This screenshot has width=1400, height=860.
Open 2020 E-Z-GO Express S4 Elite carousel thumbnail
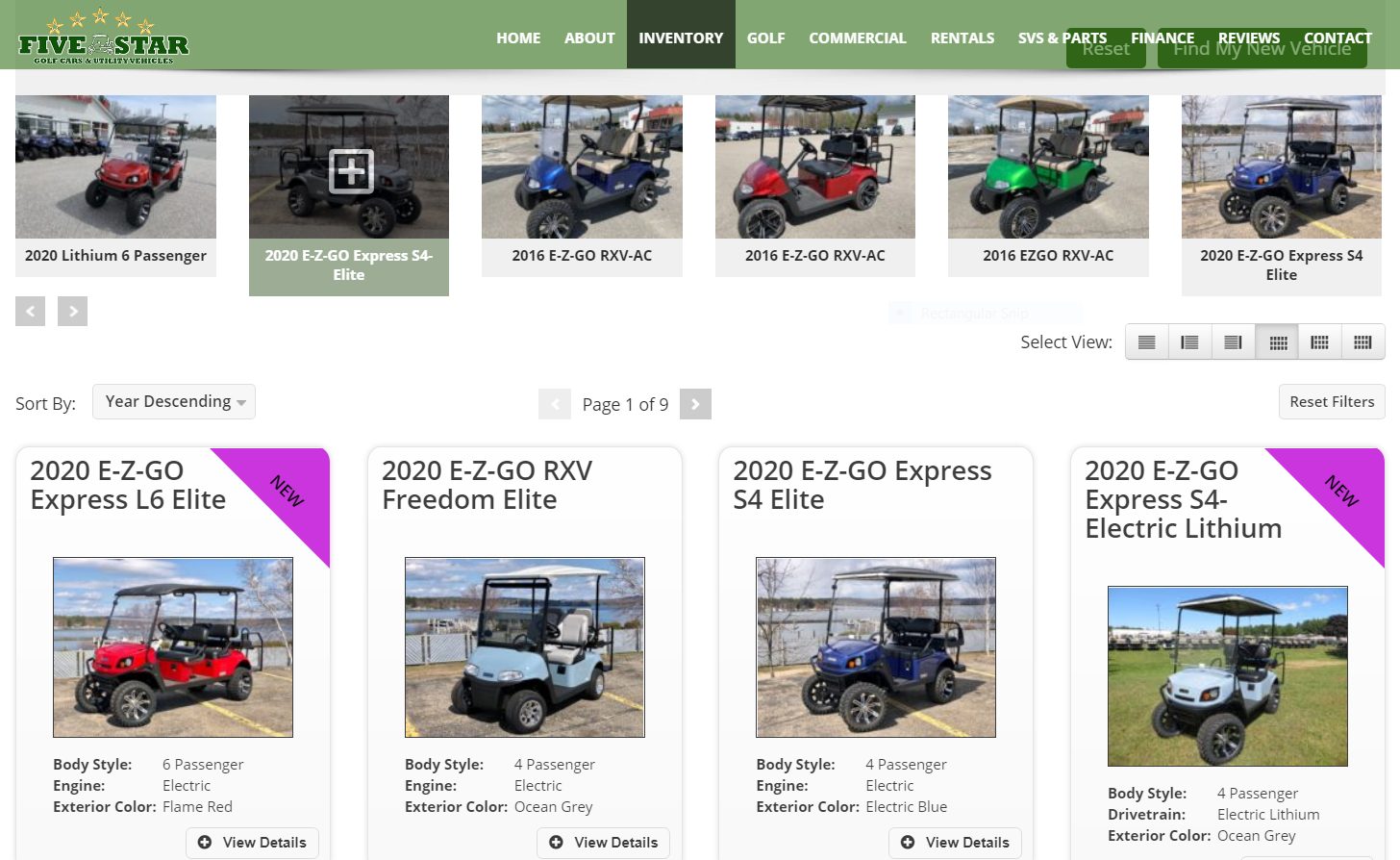pos(1282,166)
